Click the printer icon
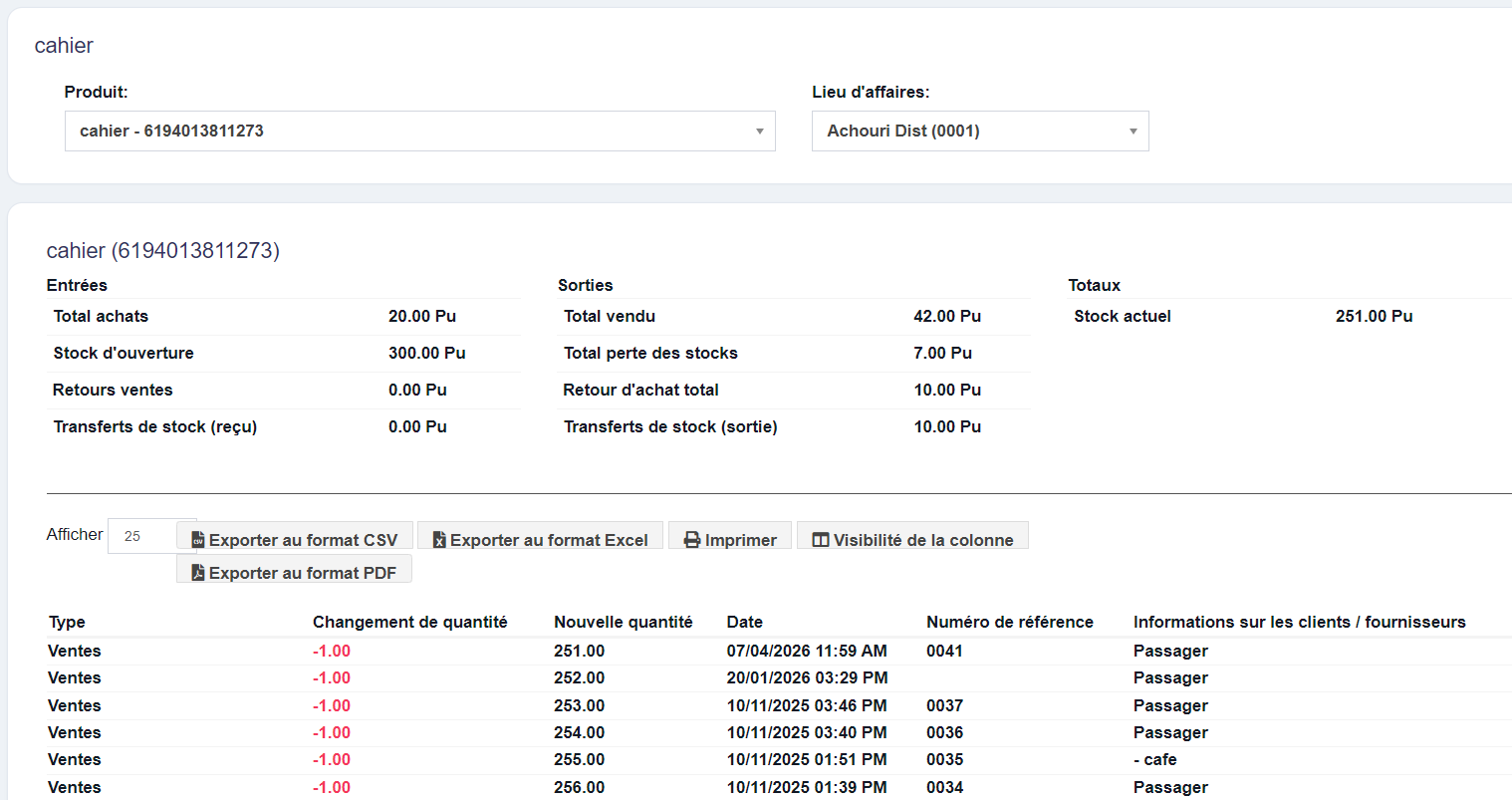 click(x=692, y=540)
